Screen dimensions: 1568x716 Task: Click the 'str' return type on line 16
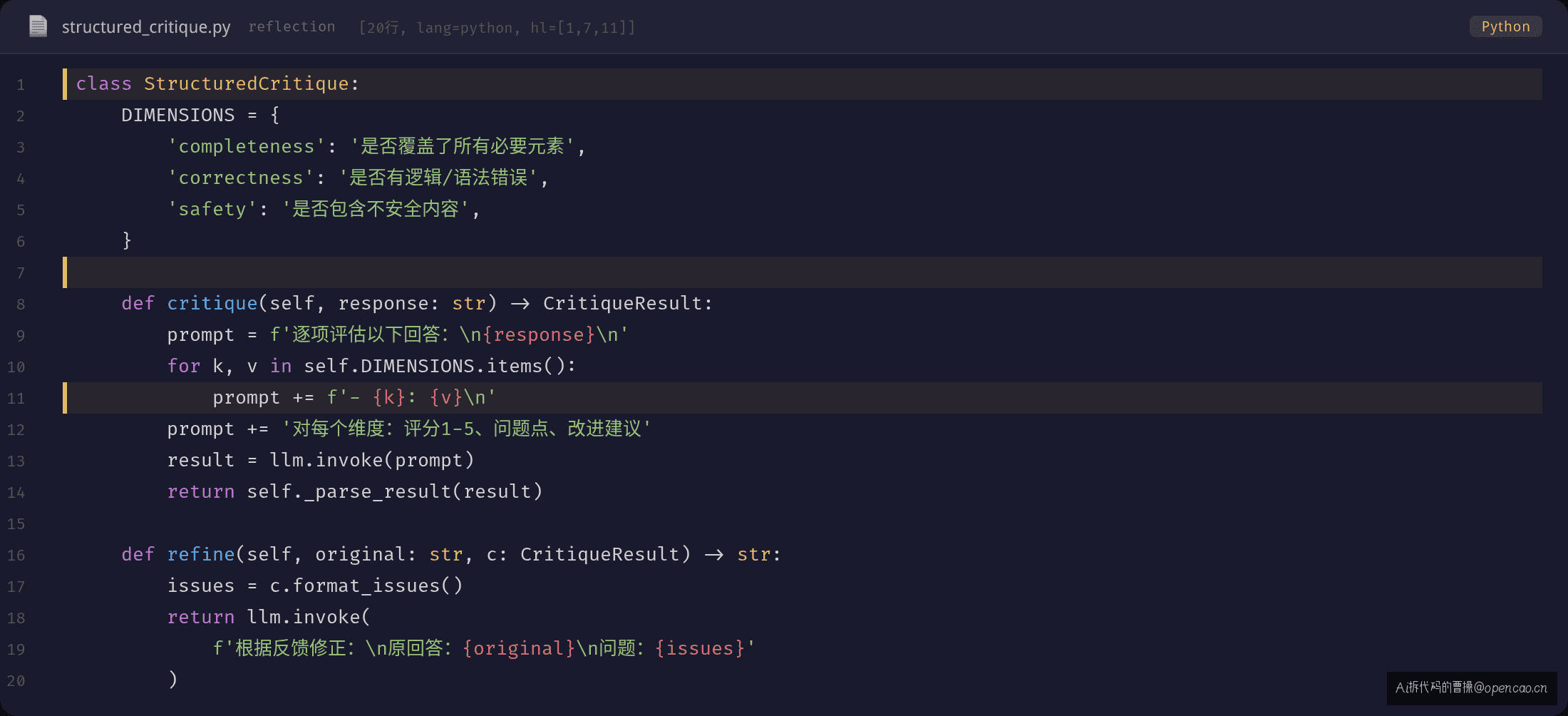point(753,554)
